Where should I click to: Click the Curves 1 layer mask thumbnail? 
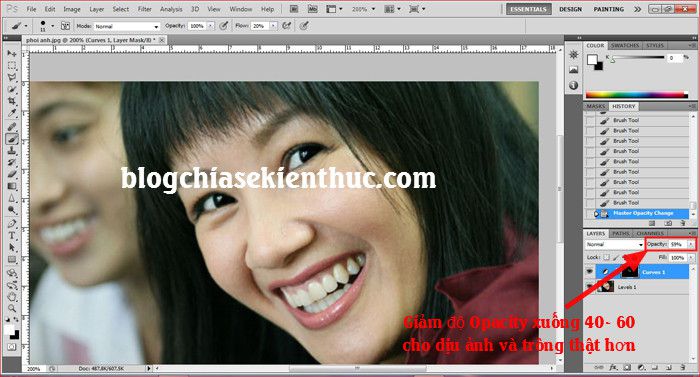point(629,272)
